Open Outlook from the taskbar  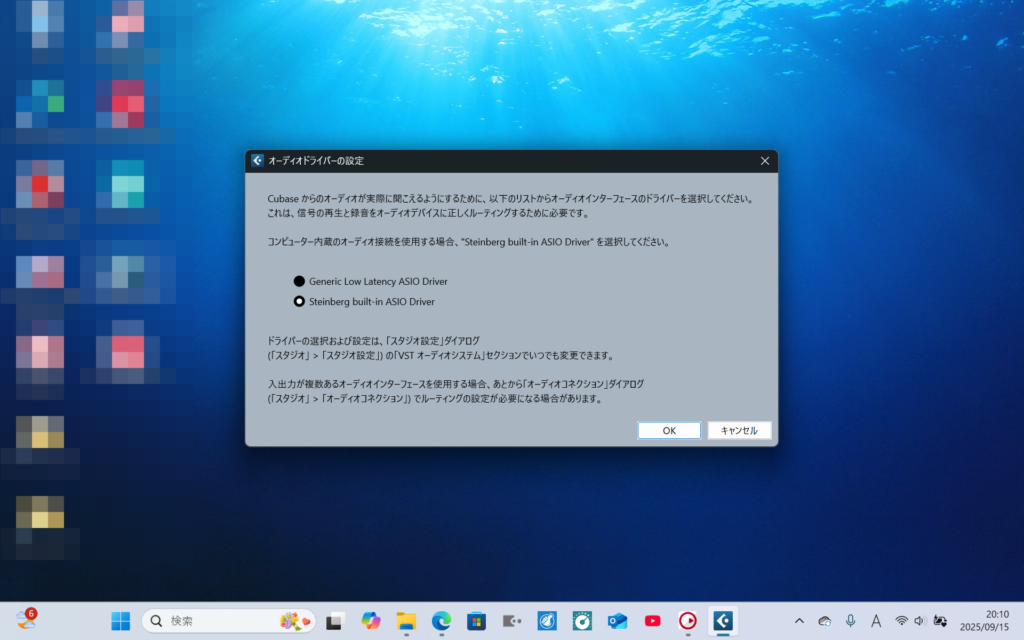[617, 621]
